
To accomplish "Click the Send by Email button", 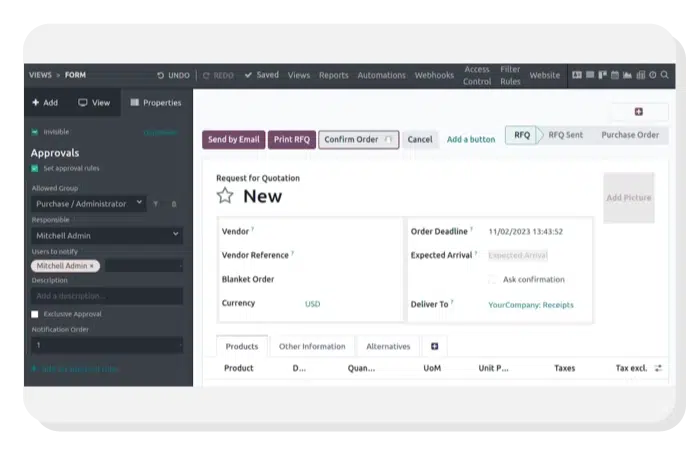I will click(233, 140).
